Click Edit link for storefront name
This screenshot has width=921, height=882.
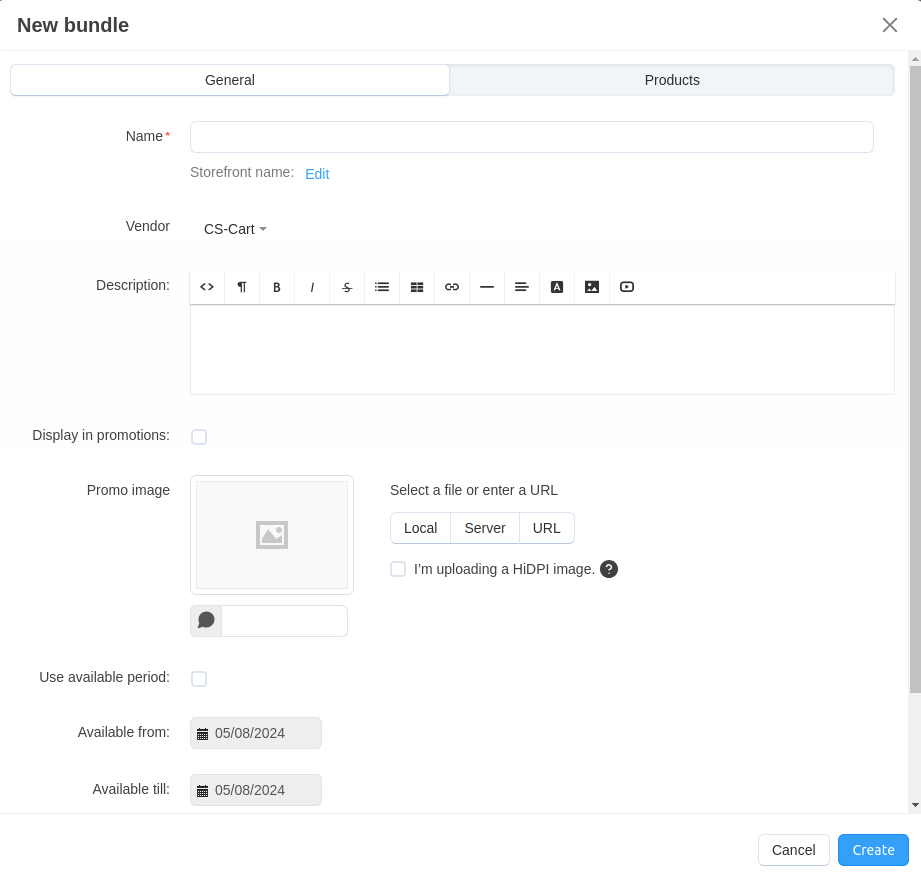[317, 174]
